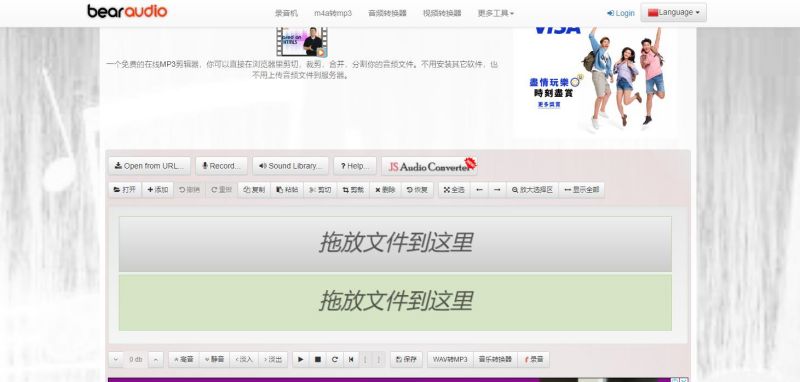
Task: Click the 放大选择区 zoom selection button
Action: point(532,190)
